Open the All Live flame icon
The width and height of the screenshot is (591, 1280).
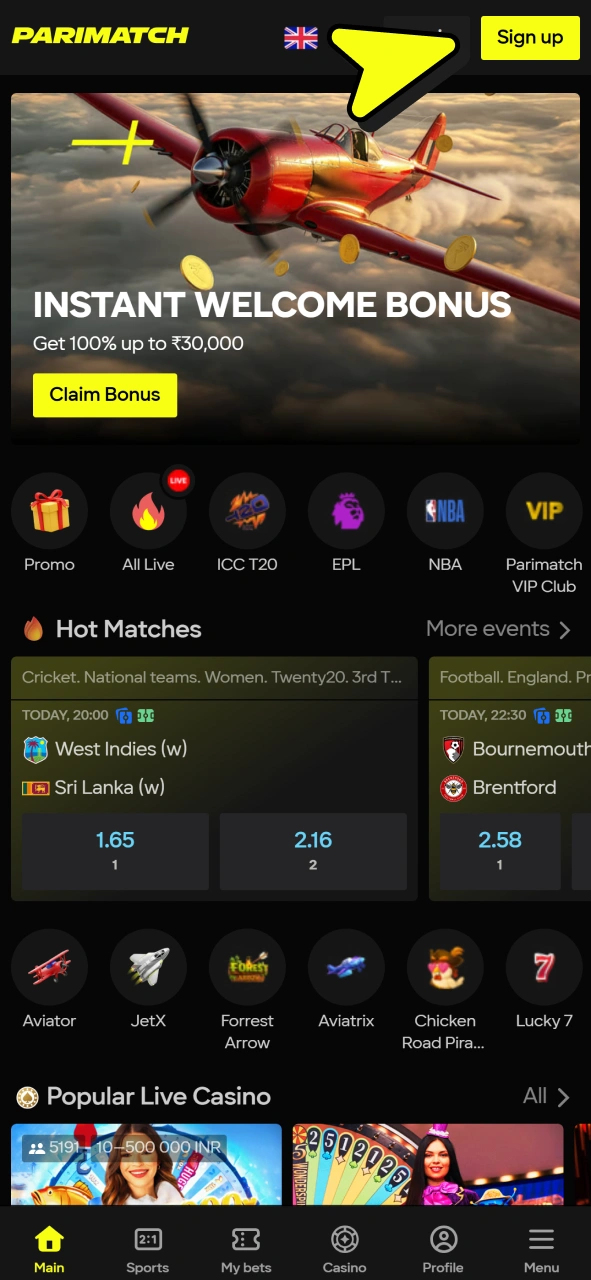click(x=148, y=511)
